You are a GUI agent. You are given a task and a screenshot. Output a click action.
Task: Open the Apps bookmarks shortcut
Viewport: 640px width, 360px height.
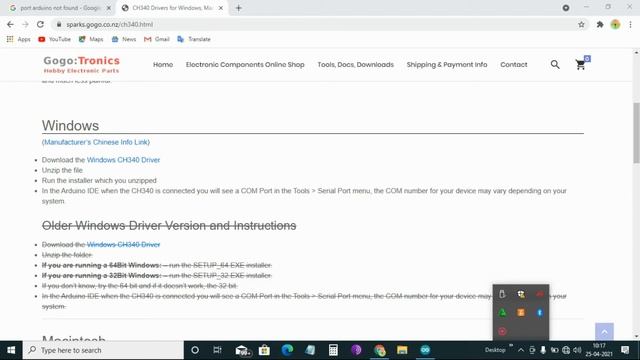pos(19,39)
